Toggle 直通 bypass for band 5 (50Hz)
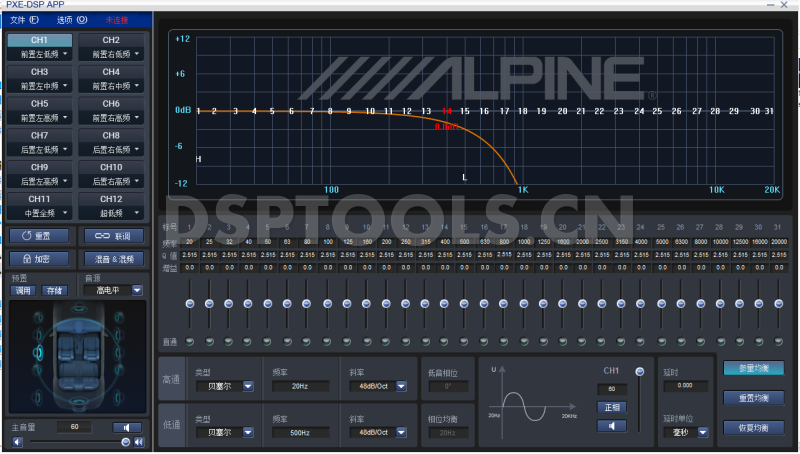The image size is (800, 454). (267, 341)
